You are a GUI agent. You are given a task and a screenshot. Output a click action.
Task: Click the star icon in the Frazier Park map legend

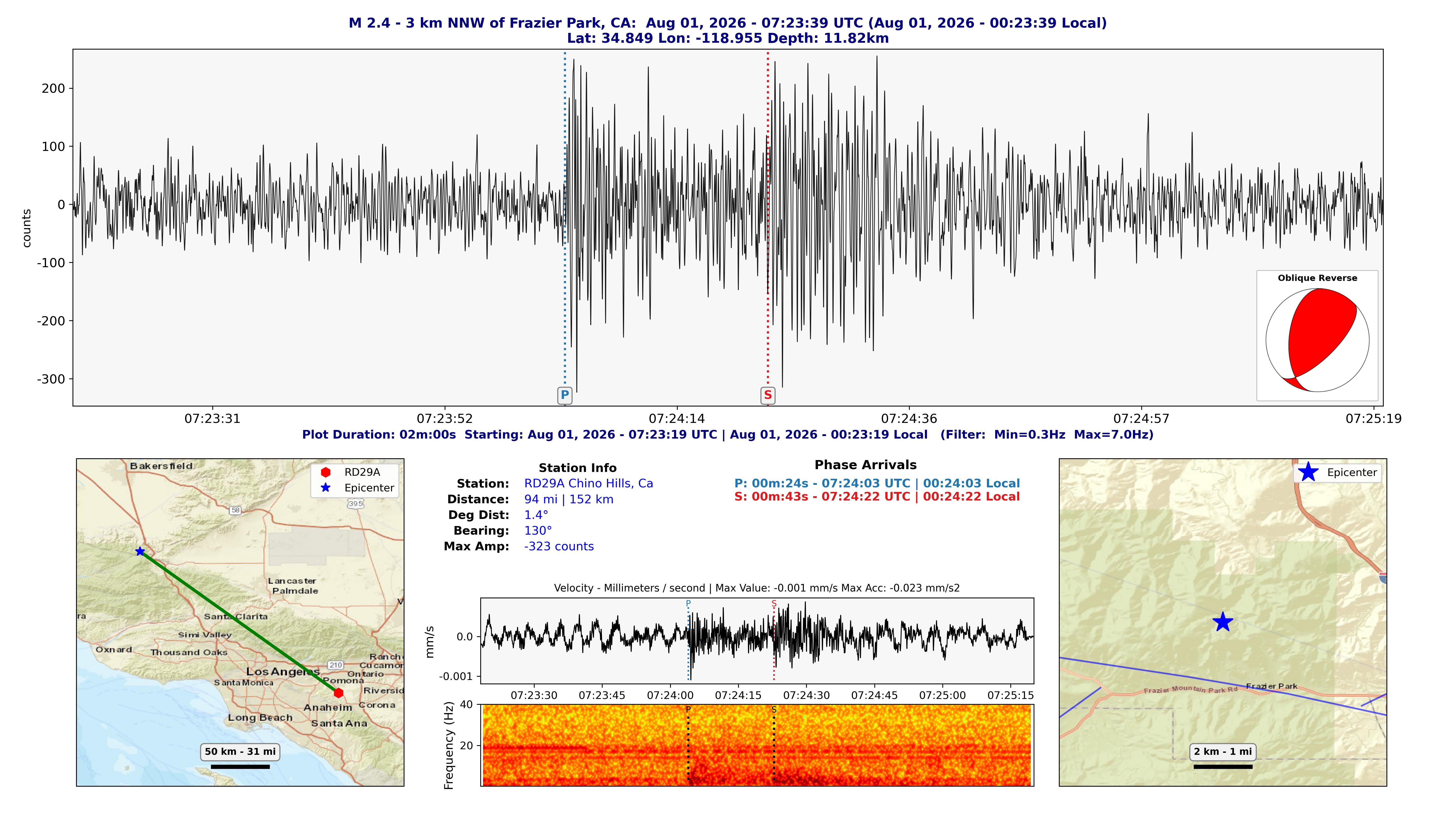pyautogui.click(x=1308, y=472)
